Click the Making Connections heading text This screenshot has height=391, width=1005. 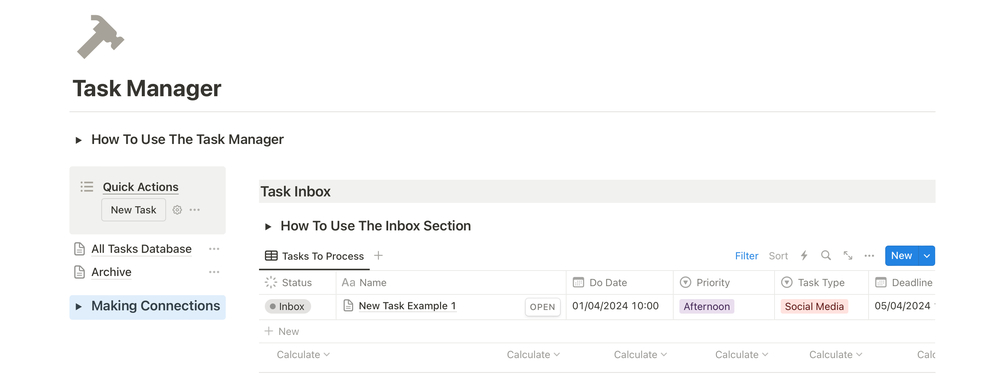pos(156,306)
